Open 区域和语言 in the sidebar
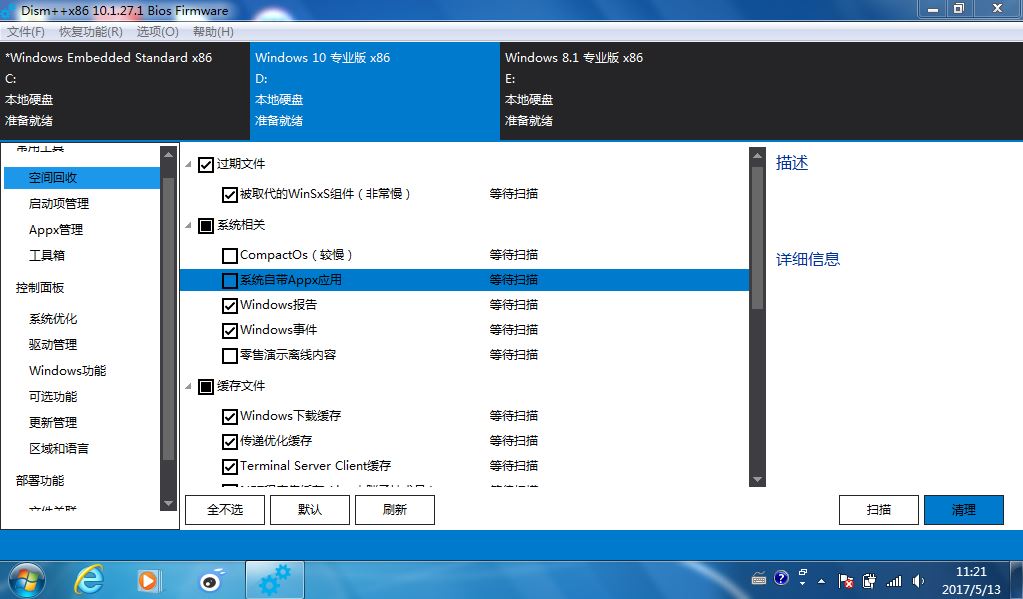The height and width of the screenshot is (599, 1023). tap(59, 448)
